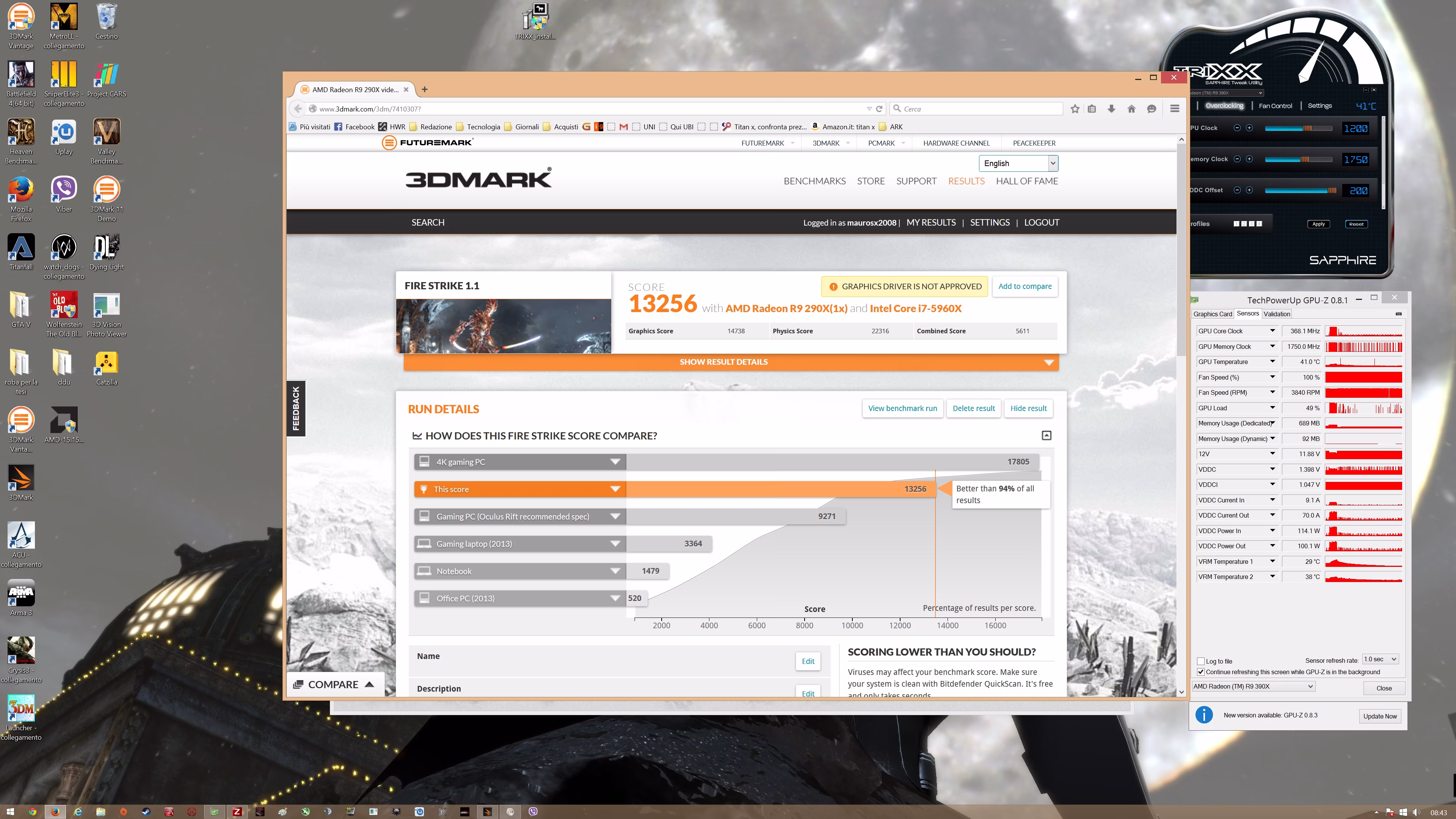Select TRIXX profile 3

coord(1251,224)
